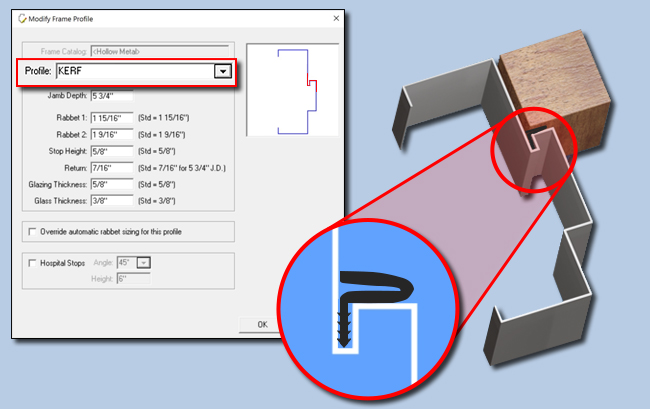This screenshot has height=409, width=650.
Task: Open the Profile dropdown arrow
Action: tap(223, 71)
